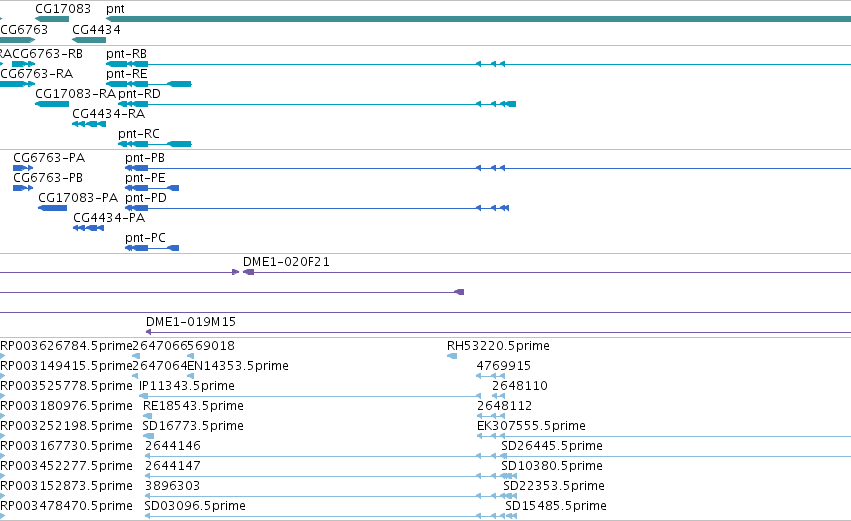Click the CG6763-PB protein label
Image resolution: width=851 pixels, height=521 pixels.
point(48,178)
